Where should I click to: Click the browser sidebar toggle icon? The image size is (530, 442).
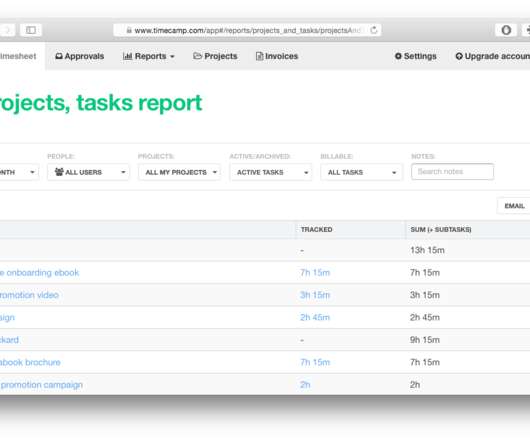[x=31, y=30]
